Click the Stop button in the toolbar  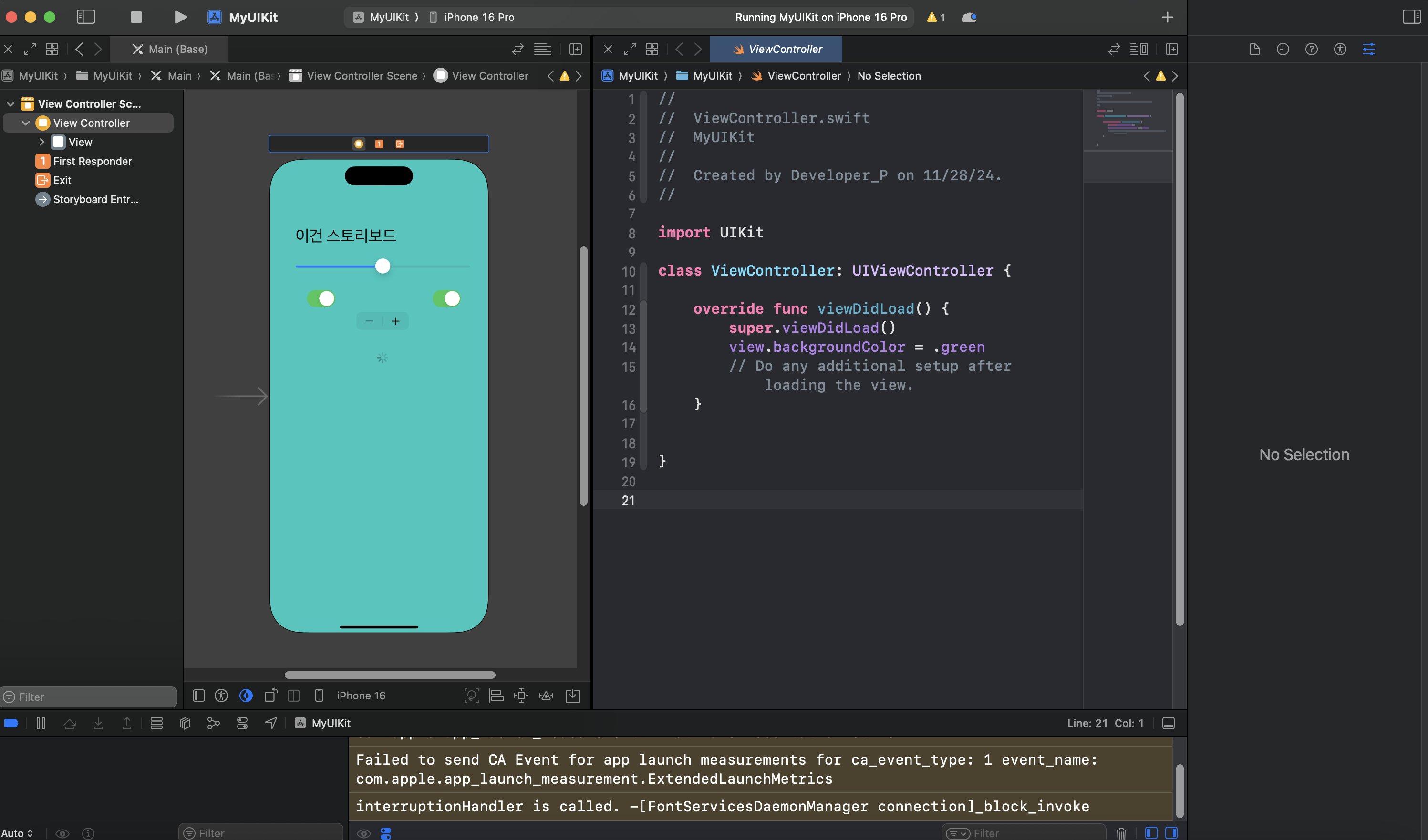click(x=136, y=17)
